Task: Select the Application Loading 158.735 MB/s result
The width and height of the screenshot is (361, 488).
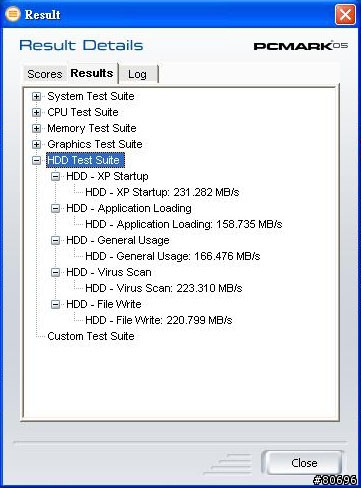Action: 184,224
